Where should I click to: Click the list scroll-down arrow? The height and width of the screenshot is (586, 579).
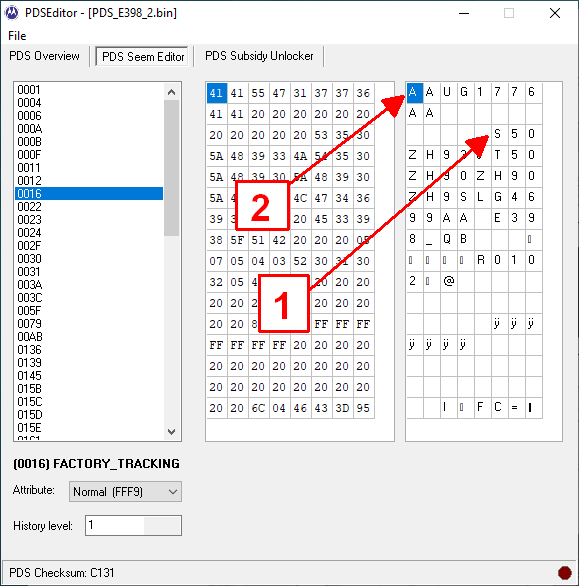point(172,432)
